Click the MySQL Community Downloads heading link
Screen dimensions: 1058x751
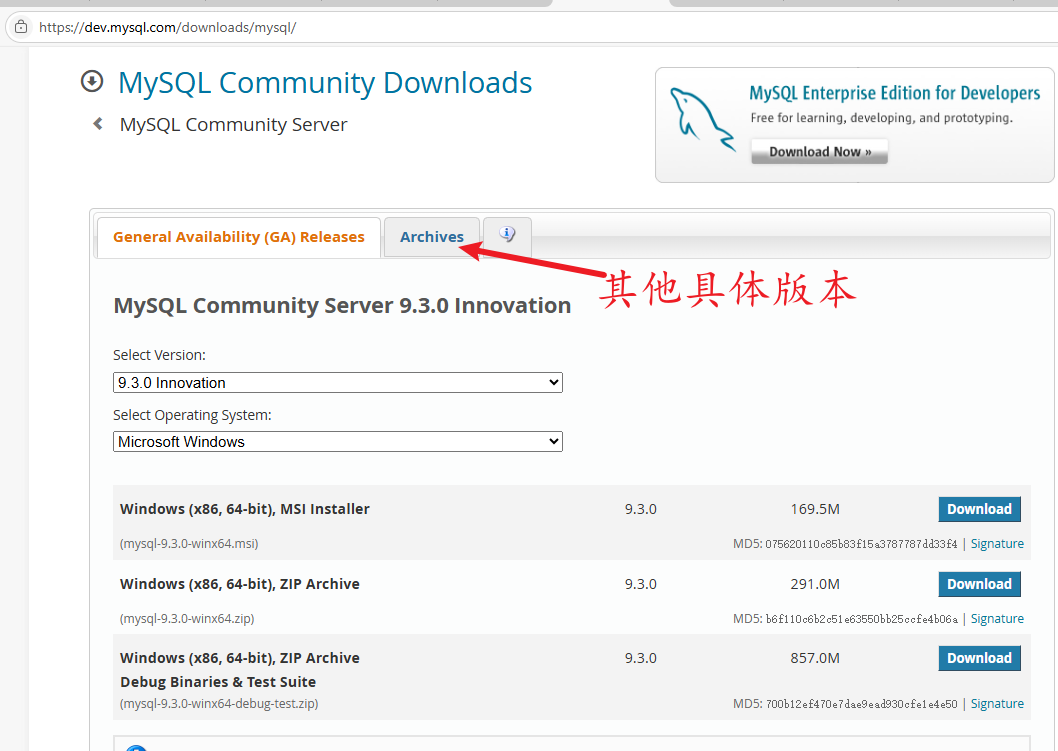pos(325,83)
